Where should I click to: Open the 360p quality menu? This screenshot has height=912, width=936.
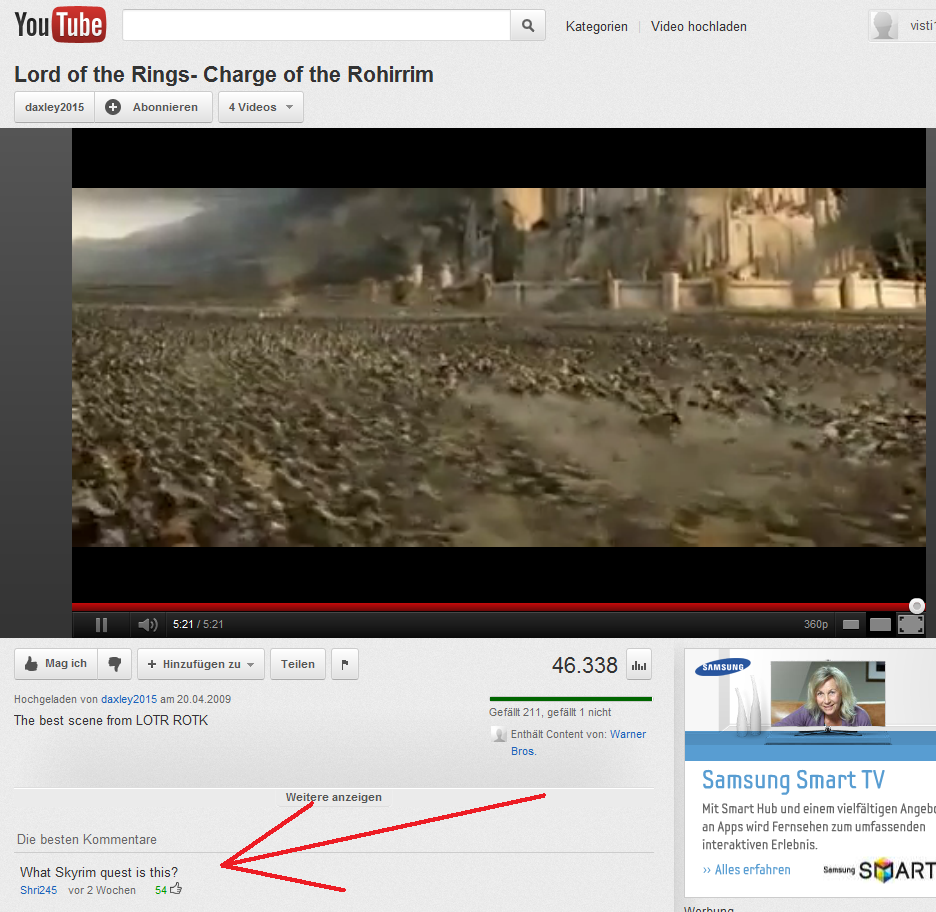tap(815, 624)
